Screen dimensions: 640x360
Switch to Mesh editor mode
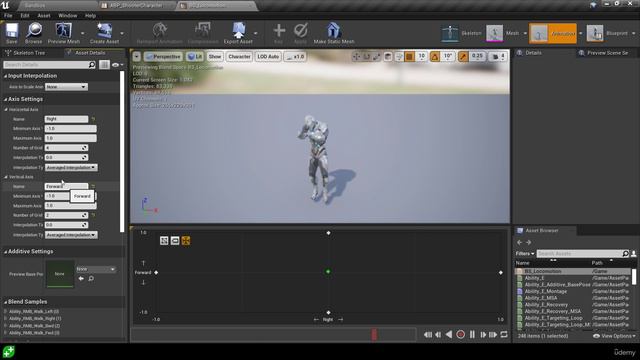click(x=503, y=33)
